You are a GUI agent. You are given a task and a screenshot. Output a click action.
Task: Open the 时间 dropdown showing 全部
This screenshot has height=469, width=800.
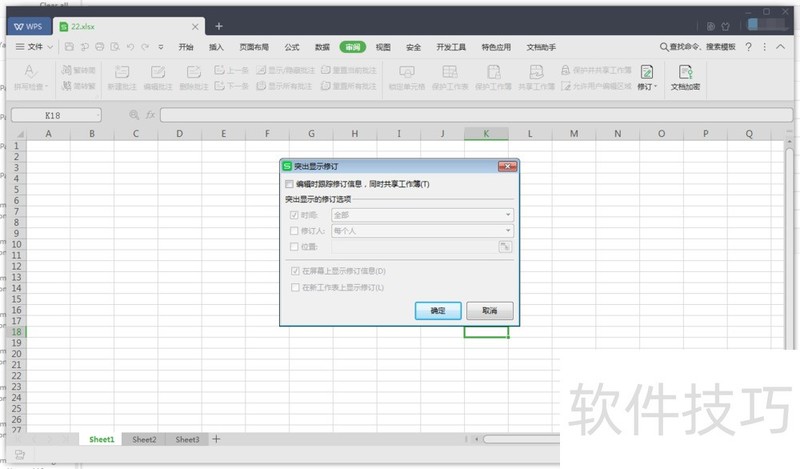click(x=422, y=215)
